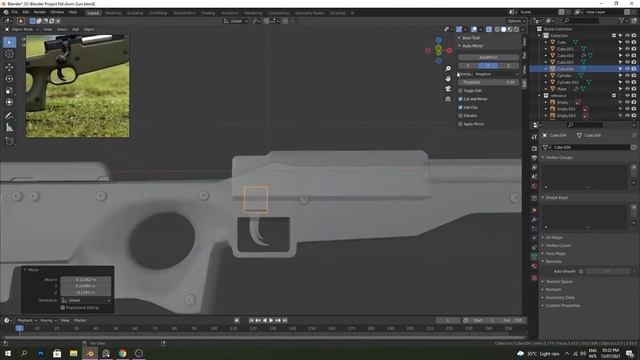Open the Tool properties tab icon

(534, 137)
